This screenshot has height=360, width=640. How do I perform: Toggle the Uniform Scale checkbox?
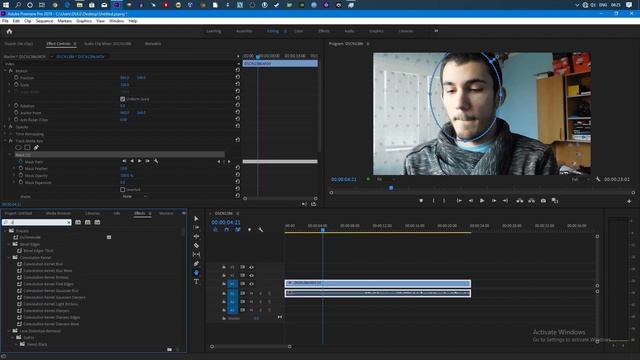(x=122, y=99)
